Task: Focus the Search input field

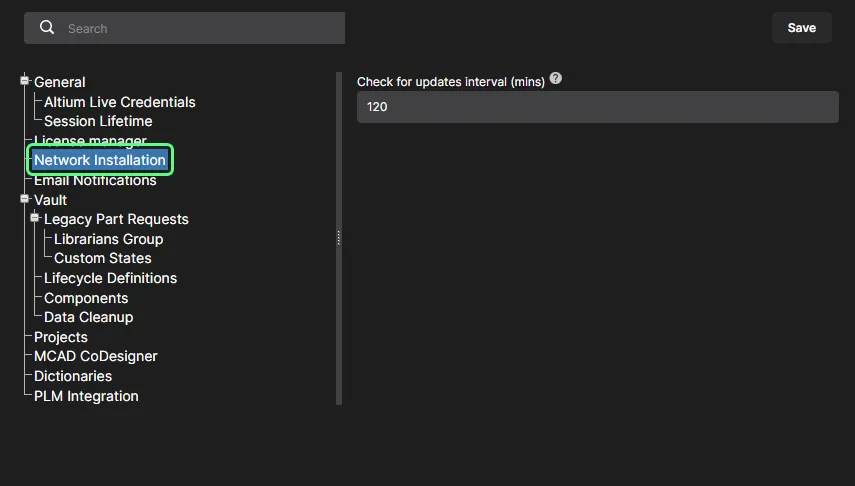Action: [x=200, y=28]
